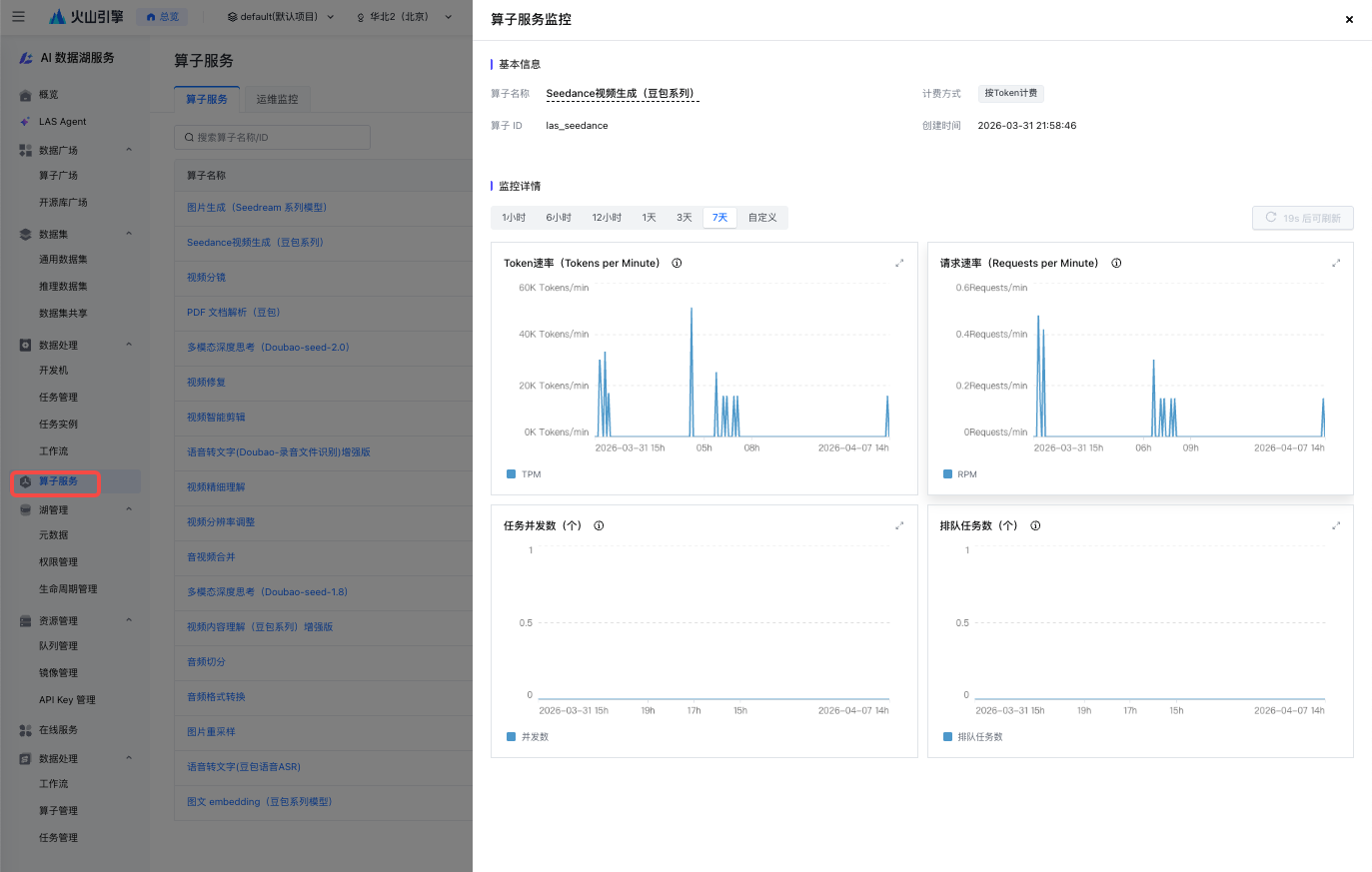Open the default project dropdown
1372x872 pixels.
click(x=280, y=17)
